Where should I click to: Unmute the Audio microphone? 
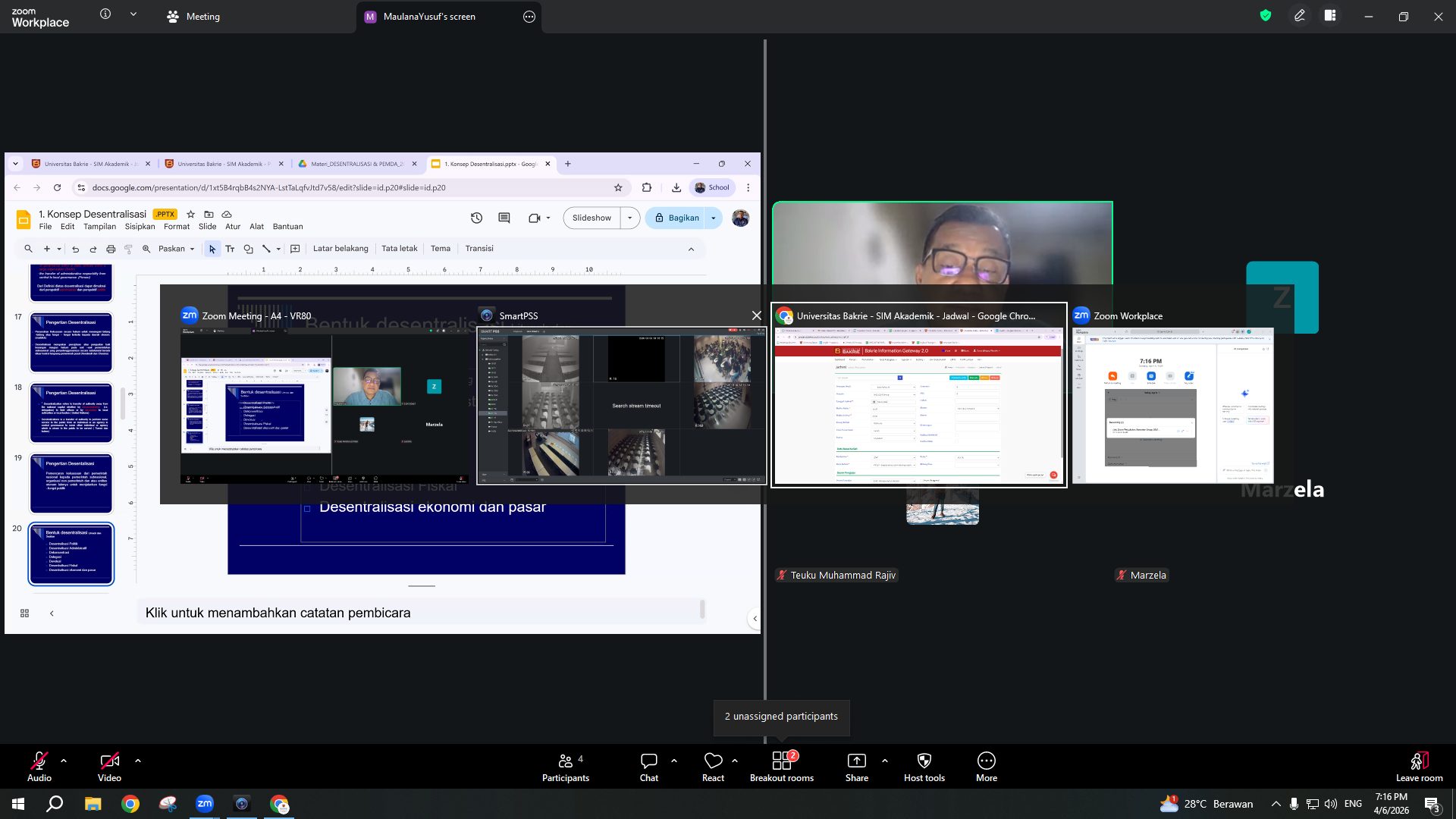39,766
